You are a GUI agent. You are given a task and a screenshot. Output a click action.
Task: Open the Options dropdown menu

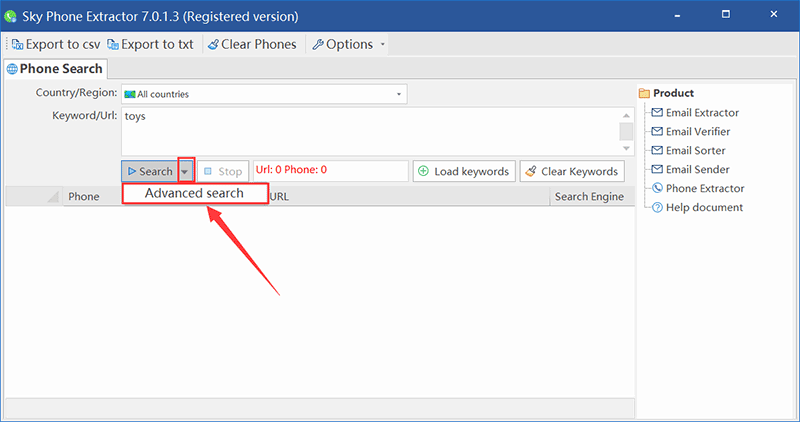tap(346, 44)
